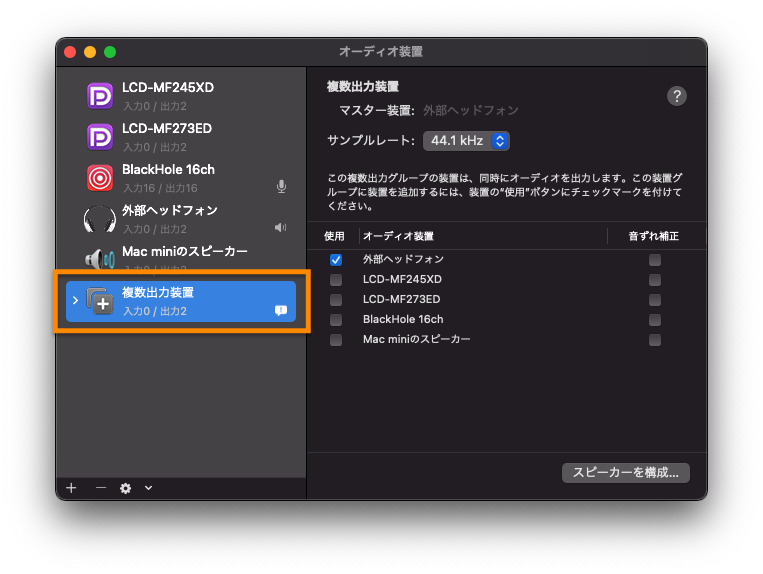Click the 外部ヘッドフォン headphones icon
Image resolution: width=763 pixels, height=574 pixels.
[100, 219]
